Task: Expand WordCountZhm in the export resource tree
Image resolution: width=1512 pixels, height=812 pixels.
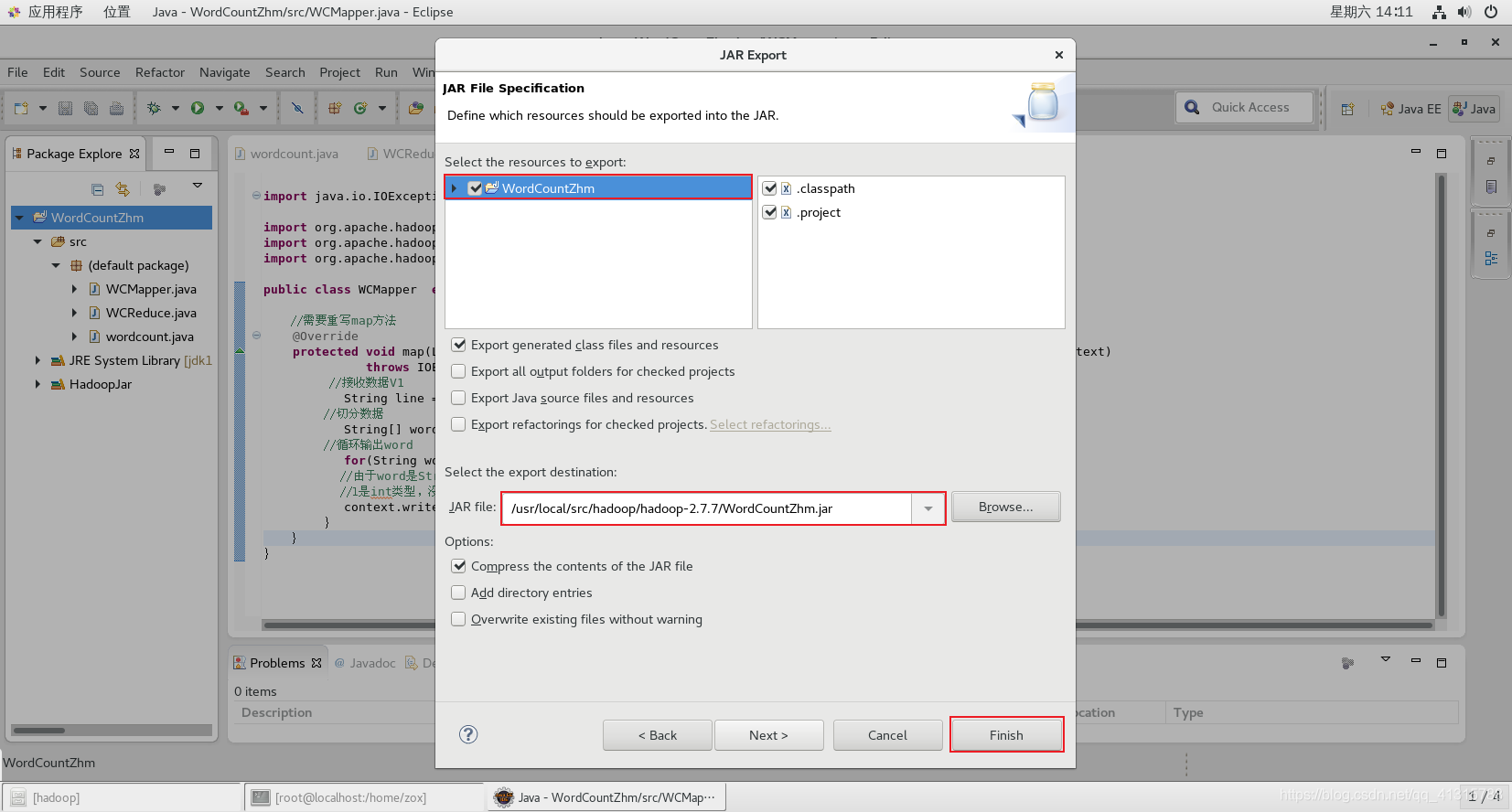Action: coord(454,188)
